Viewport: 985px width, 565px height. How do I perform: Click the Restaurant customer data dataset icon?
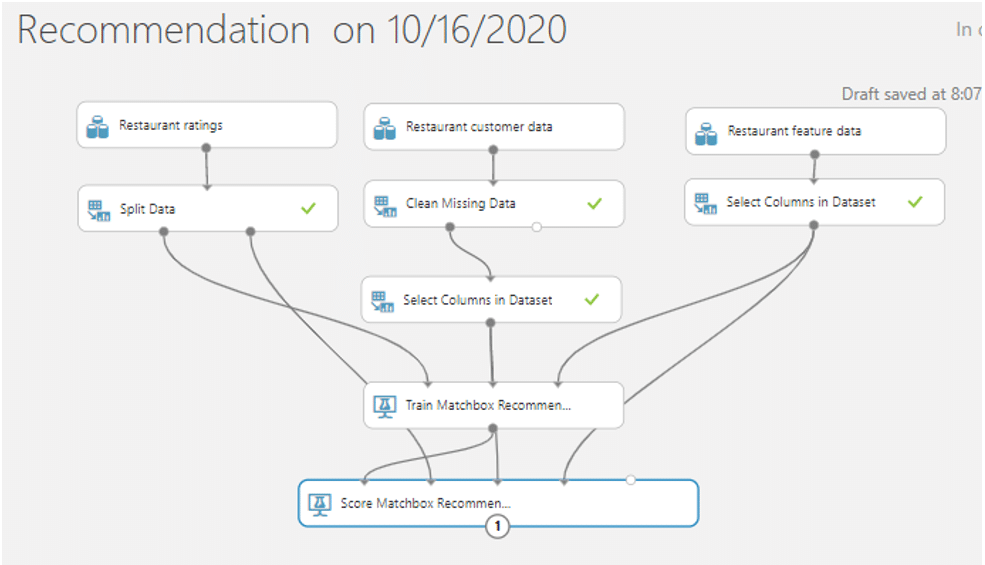click(x=384, y=128)
